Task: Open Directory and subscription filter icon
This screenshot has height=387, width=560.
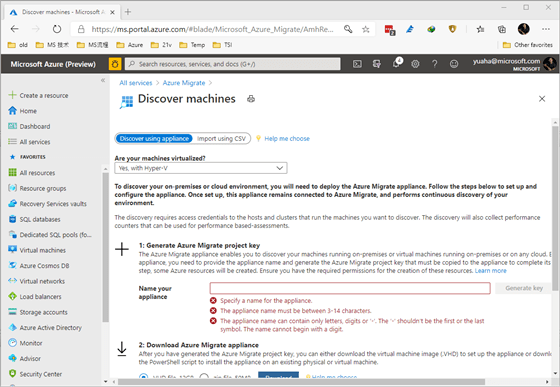Action: pyautogui.click(x=376, y=64)
